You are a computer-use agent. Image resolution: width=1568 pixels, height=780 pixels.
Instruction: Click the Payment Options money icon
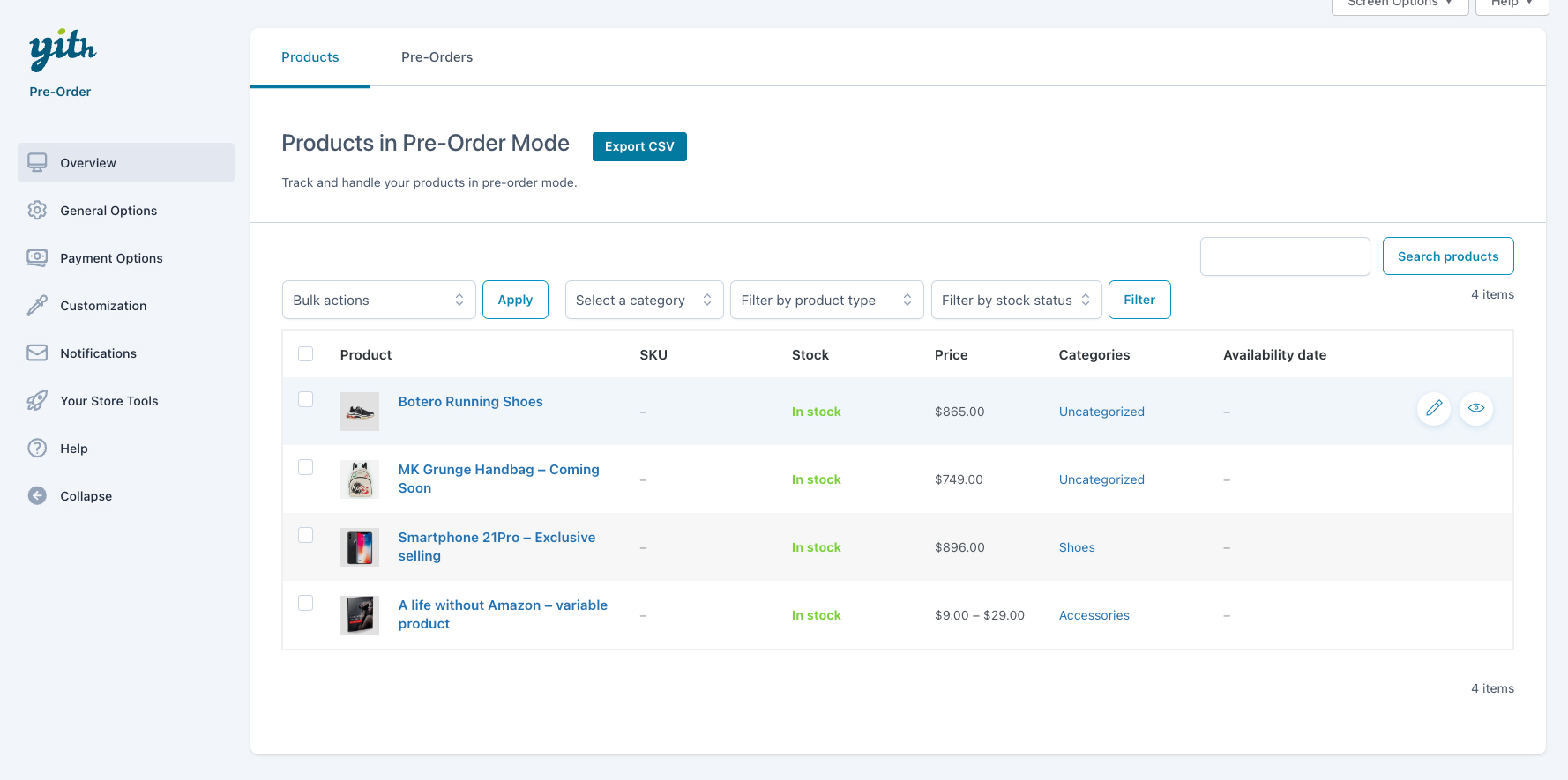point(37,258)
